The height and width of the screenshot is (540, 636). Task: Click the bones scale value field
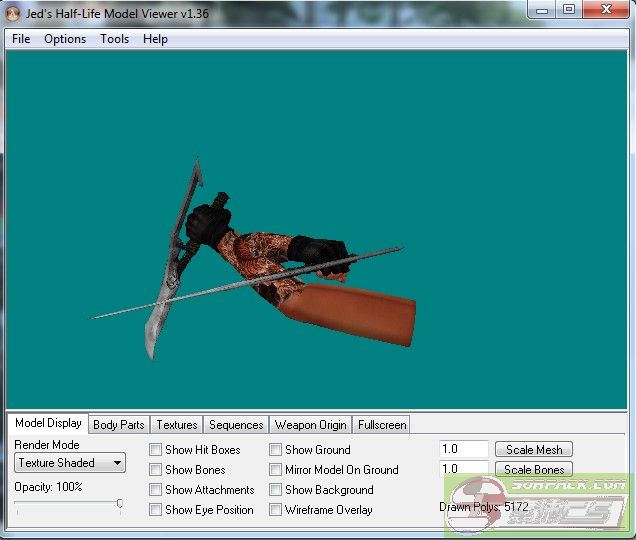(464, 469)
